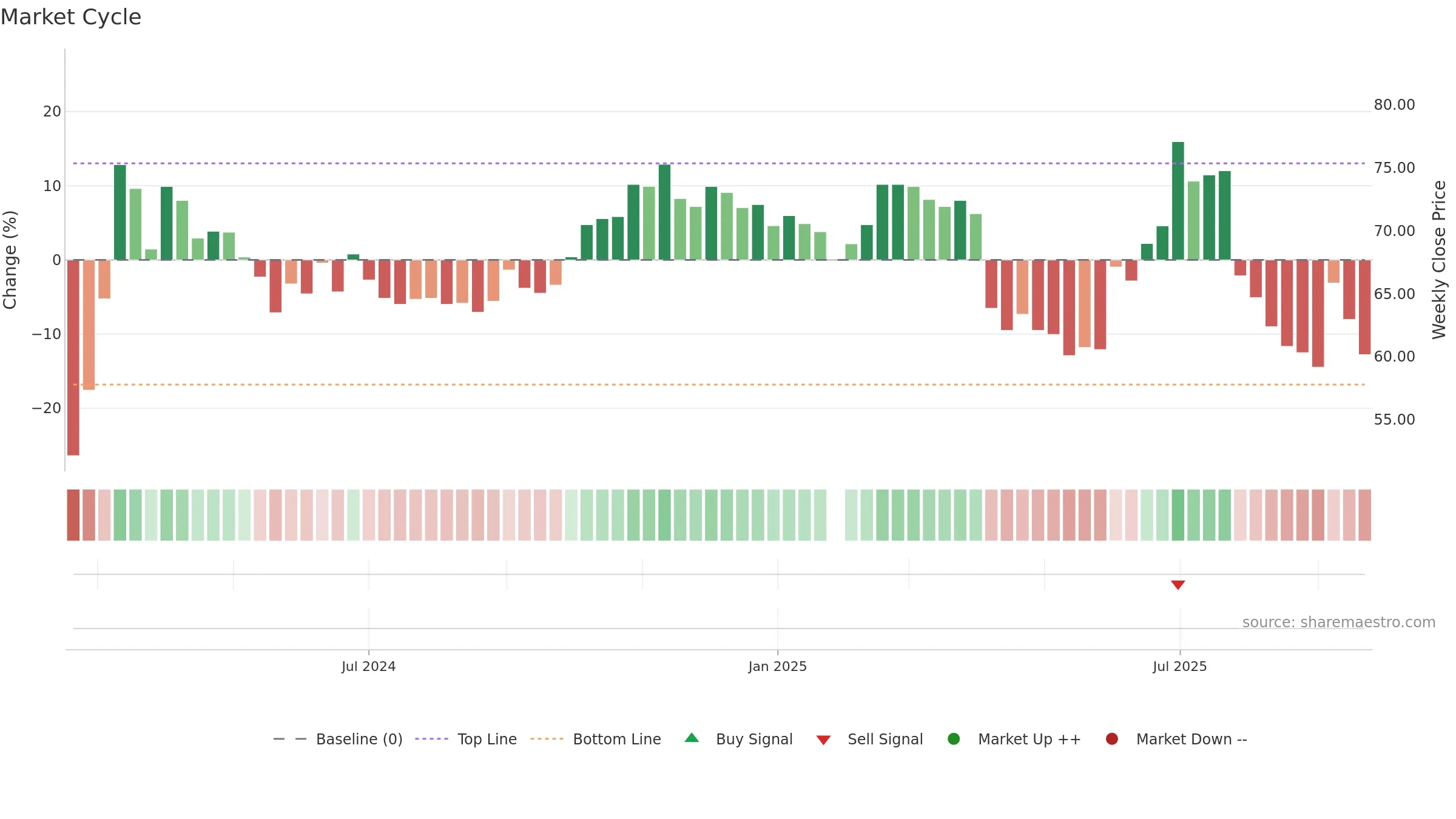Image resolution: width=1456 pixels, height=819 pixels.
Task: Click the red Sell Signal triangle marker near Jul 2025
Action: 1178,585
